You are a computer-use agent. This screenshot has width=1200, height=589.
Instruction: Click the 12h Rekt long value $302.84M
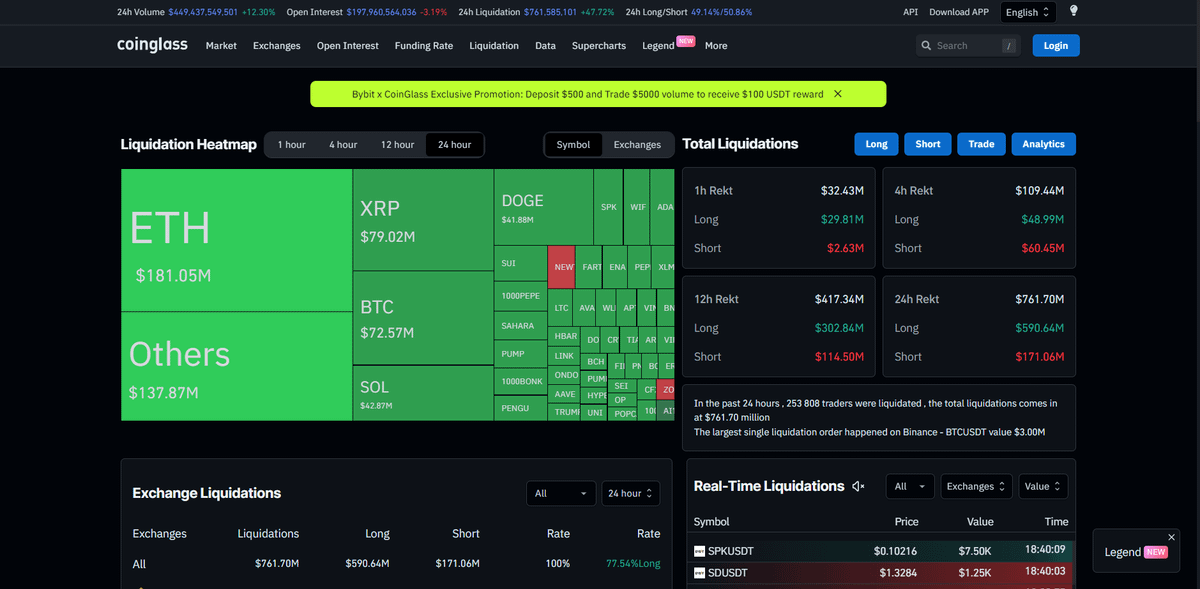839,328
